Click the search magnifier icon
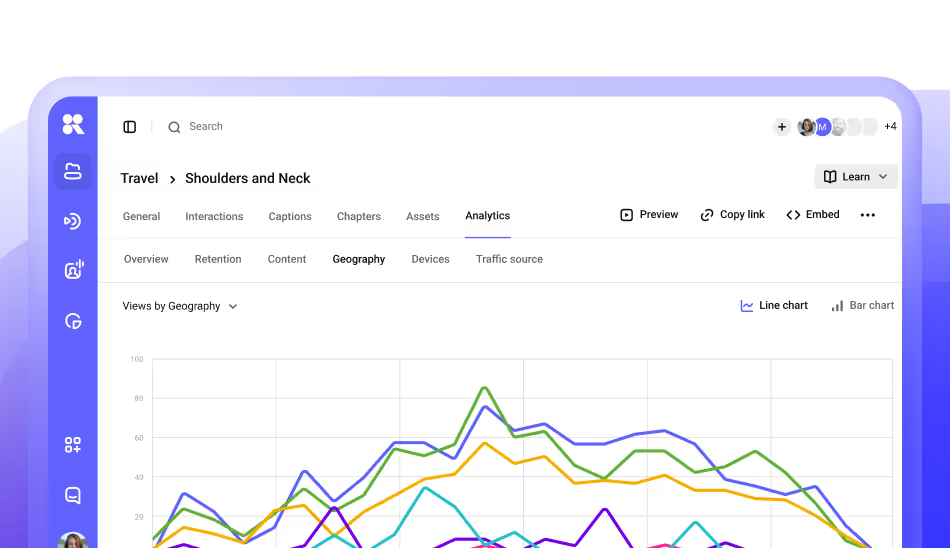 click(174, 127)
